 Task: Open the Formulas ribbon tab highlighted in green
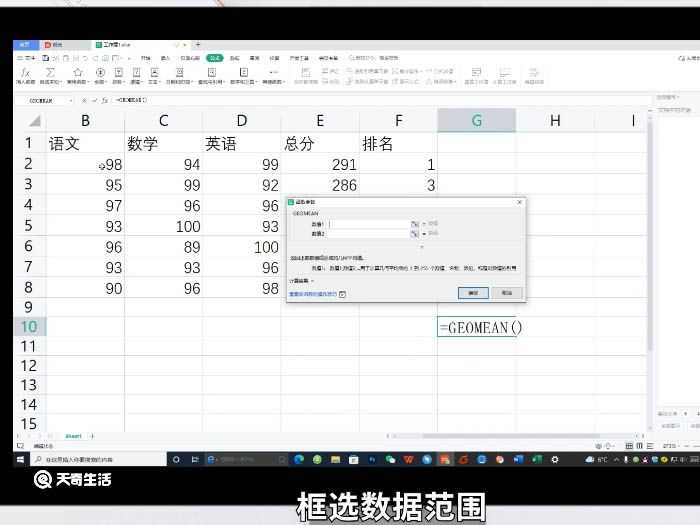(x=215, y=58)
